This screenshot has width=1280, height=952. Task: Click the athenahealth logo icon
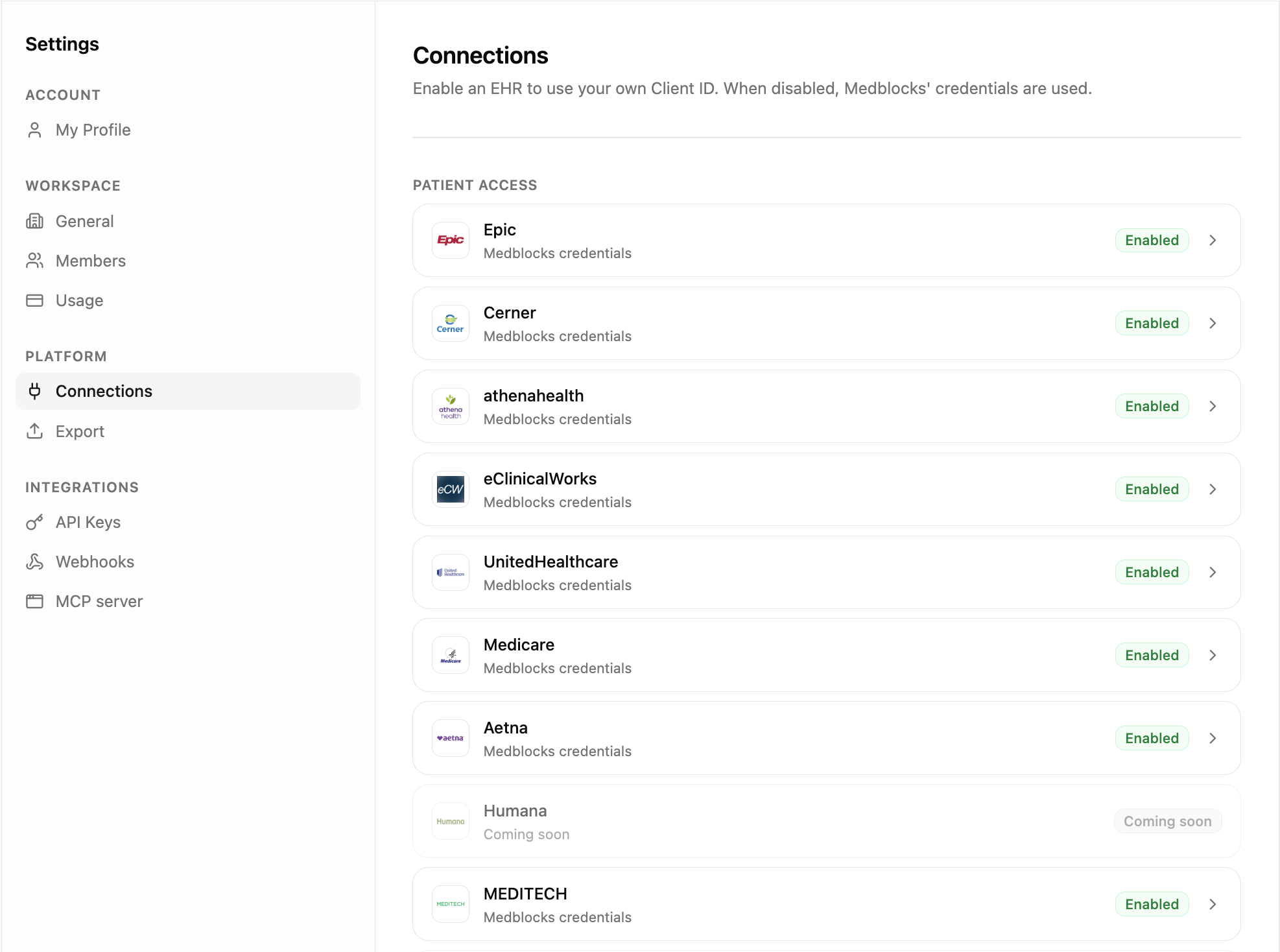(451, 406)
